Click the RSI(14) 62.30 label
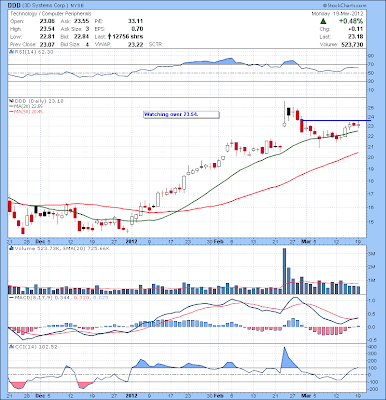Image resolution: width=386 pixels, height=400 pixels. [33, 52]
